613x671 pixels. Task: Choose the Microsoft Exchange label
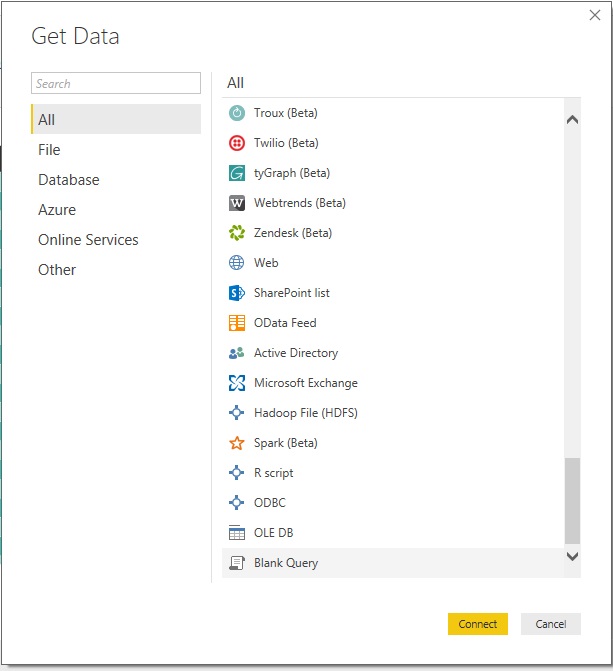pos(306,383)
